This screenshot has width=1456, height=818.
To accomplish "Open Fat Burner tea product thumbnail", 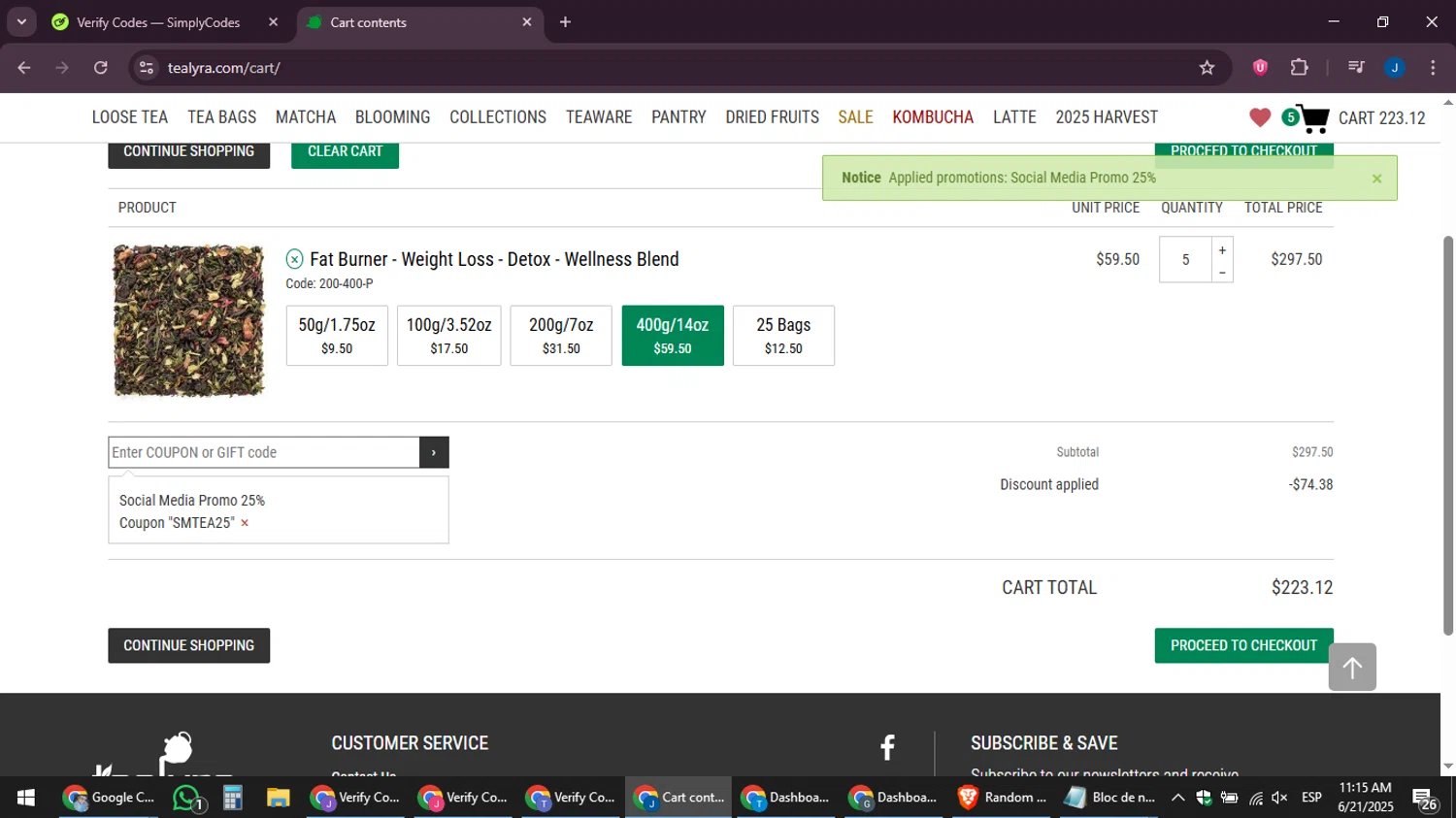I will (188, 321).
